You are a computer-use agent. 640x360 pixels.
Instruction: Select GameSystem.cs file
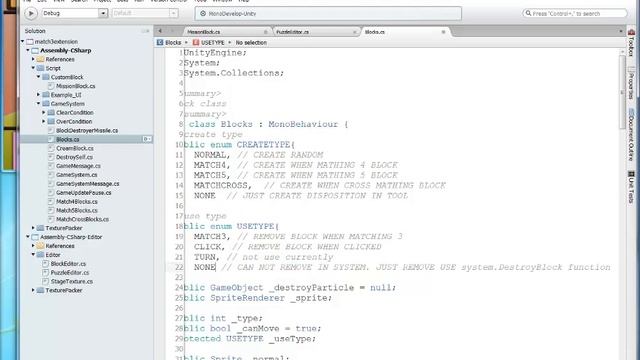pyautogui.click(x=76, y=175)
